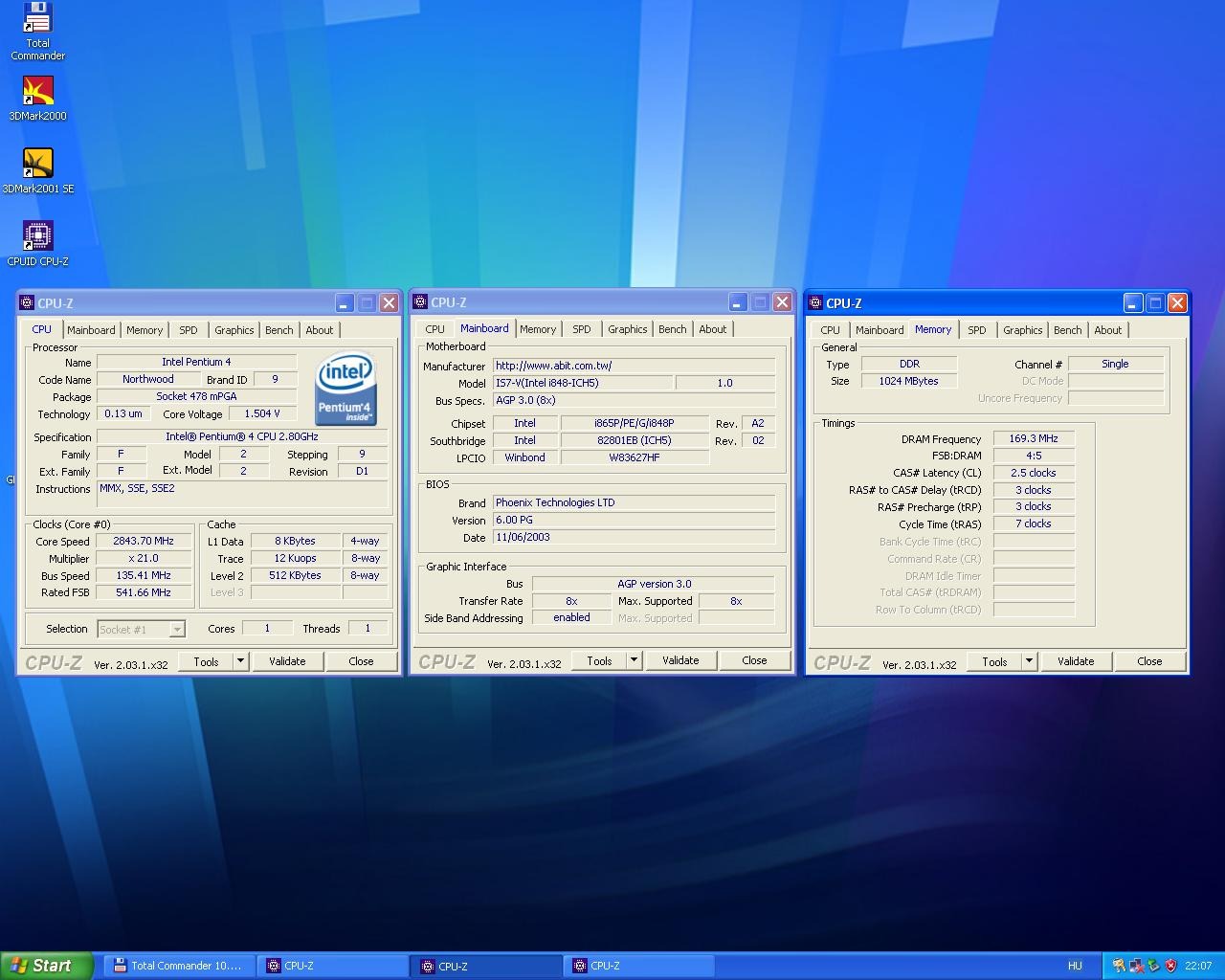Screen dimensions: 1225x980
Task: Open About tab in left CPU-Z window
Action: [320, 330]
